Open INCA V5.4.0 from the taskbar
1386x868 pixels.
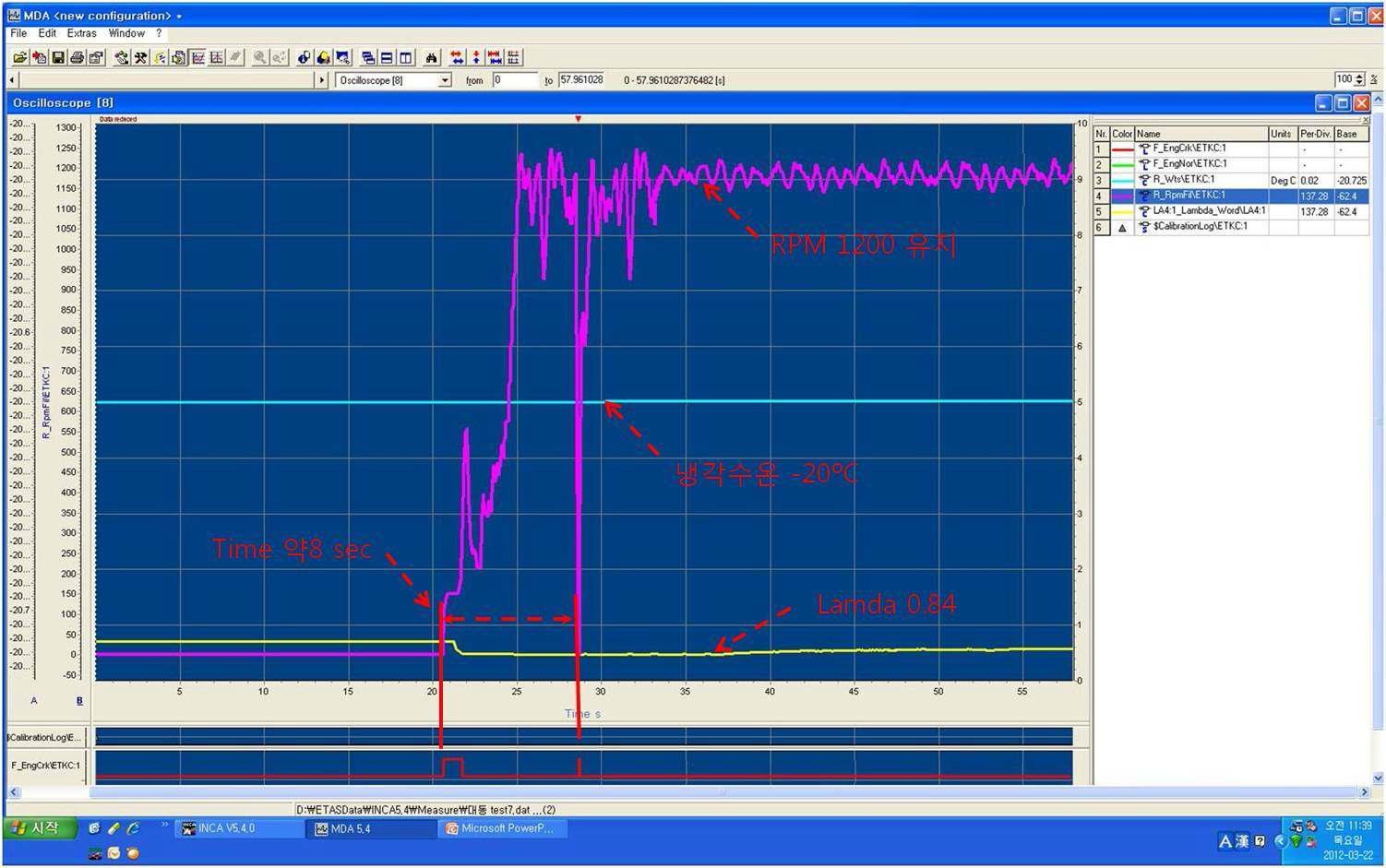tap(239, 828)
